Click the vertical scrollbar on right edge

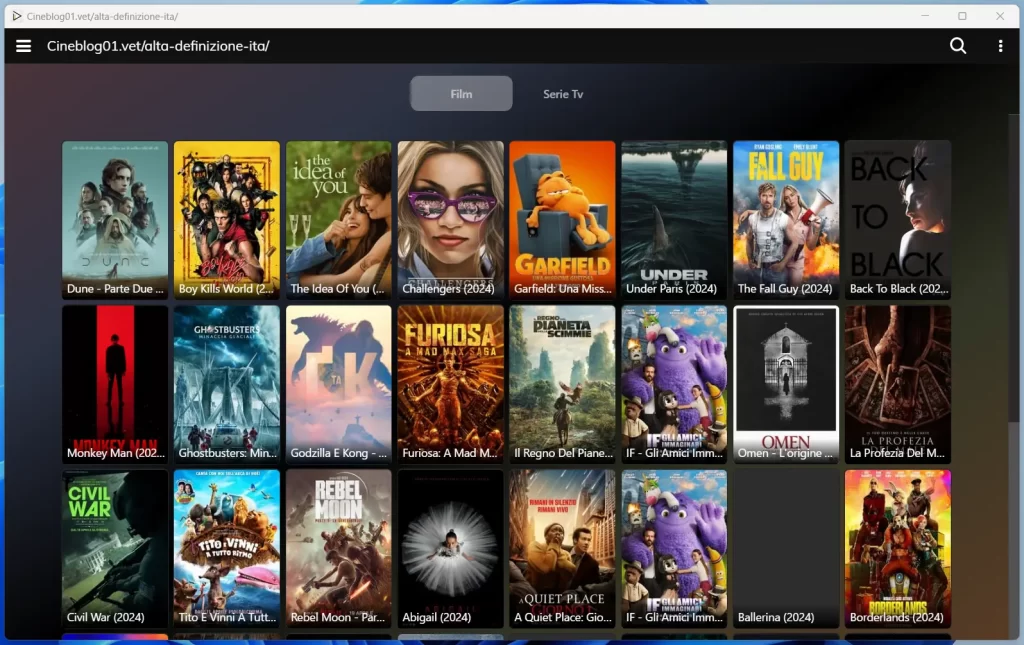(x=1014, y=268)
